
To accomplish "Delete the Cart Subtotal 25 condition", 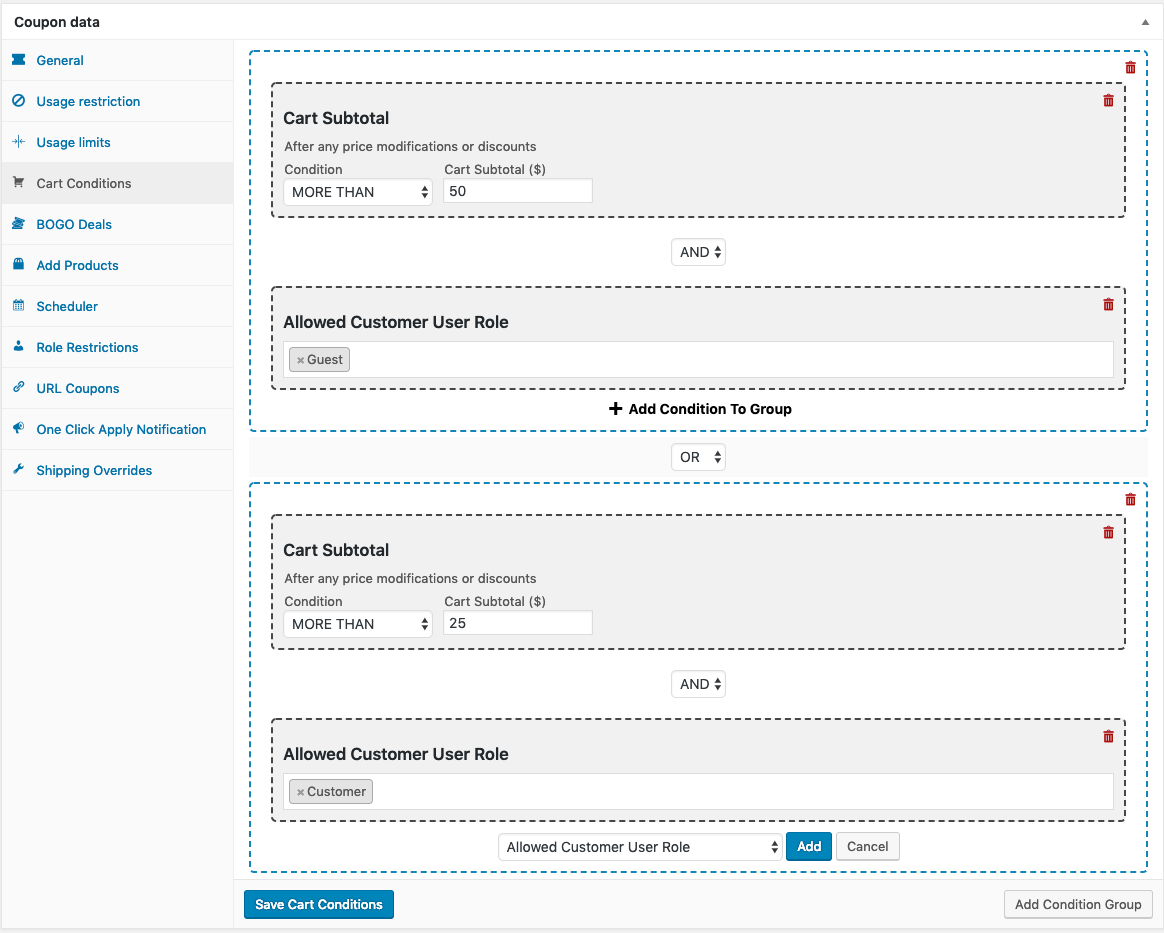I will (1108, 532).
